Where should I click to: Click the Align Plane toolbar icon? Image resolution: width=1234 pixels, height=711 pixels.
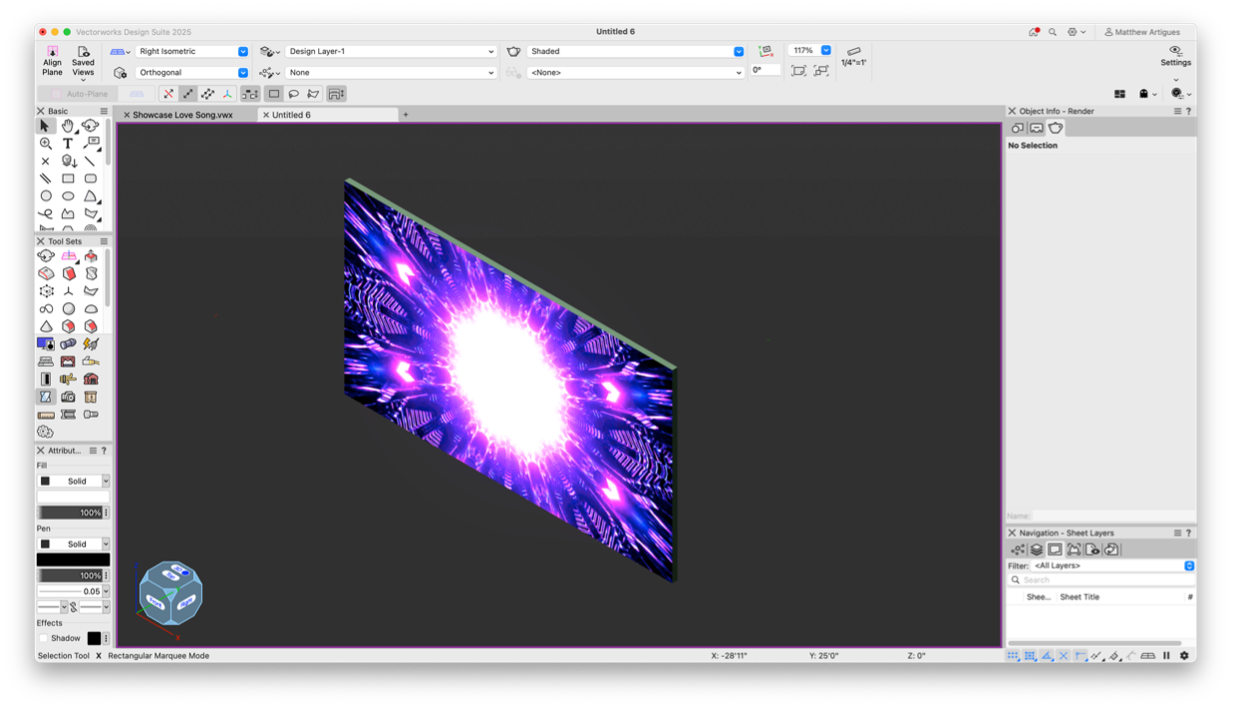pos(52,60)
